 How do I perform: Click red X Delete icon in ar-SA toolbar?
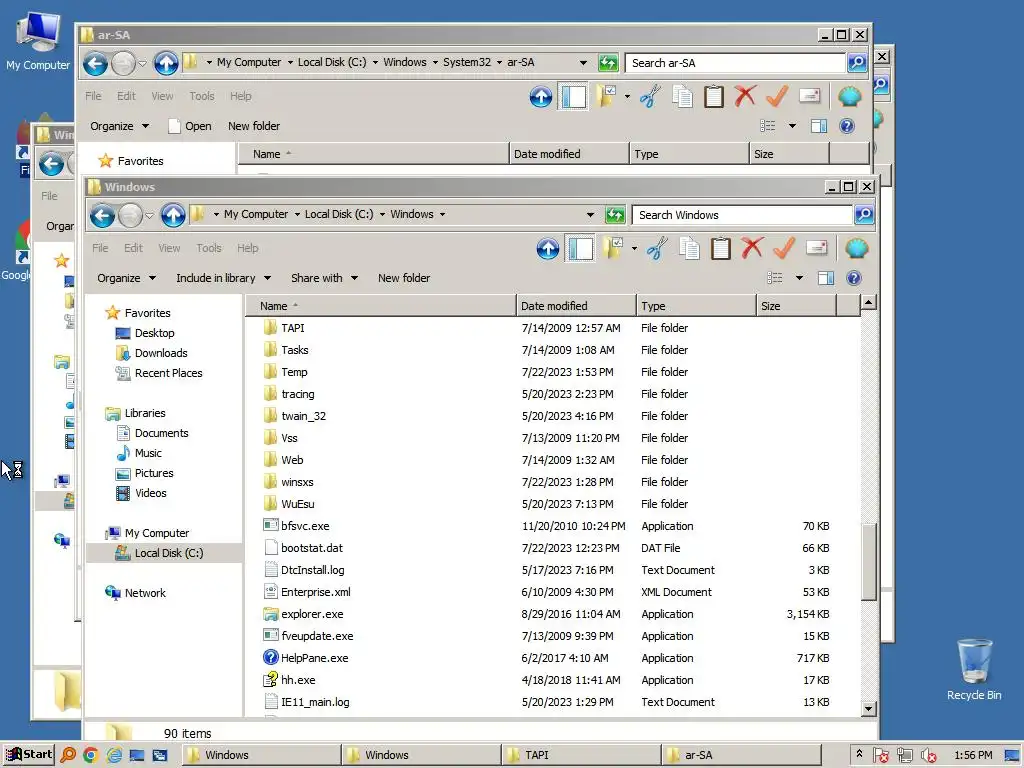pyautogui.click(x=745, y=97)
